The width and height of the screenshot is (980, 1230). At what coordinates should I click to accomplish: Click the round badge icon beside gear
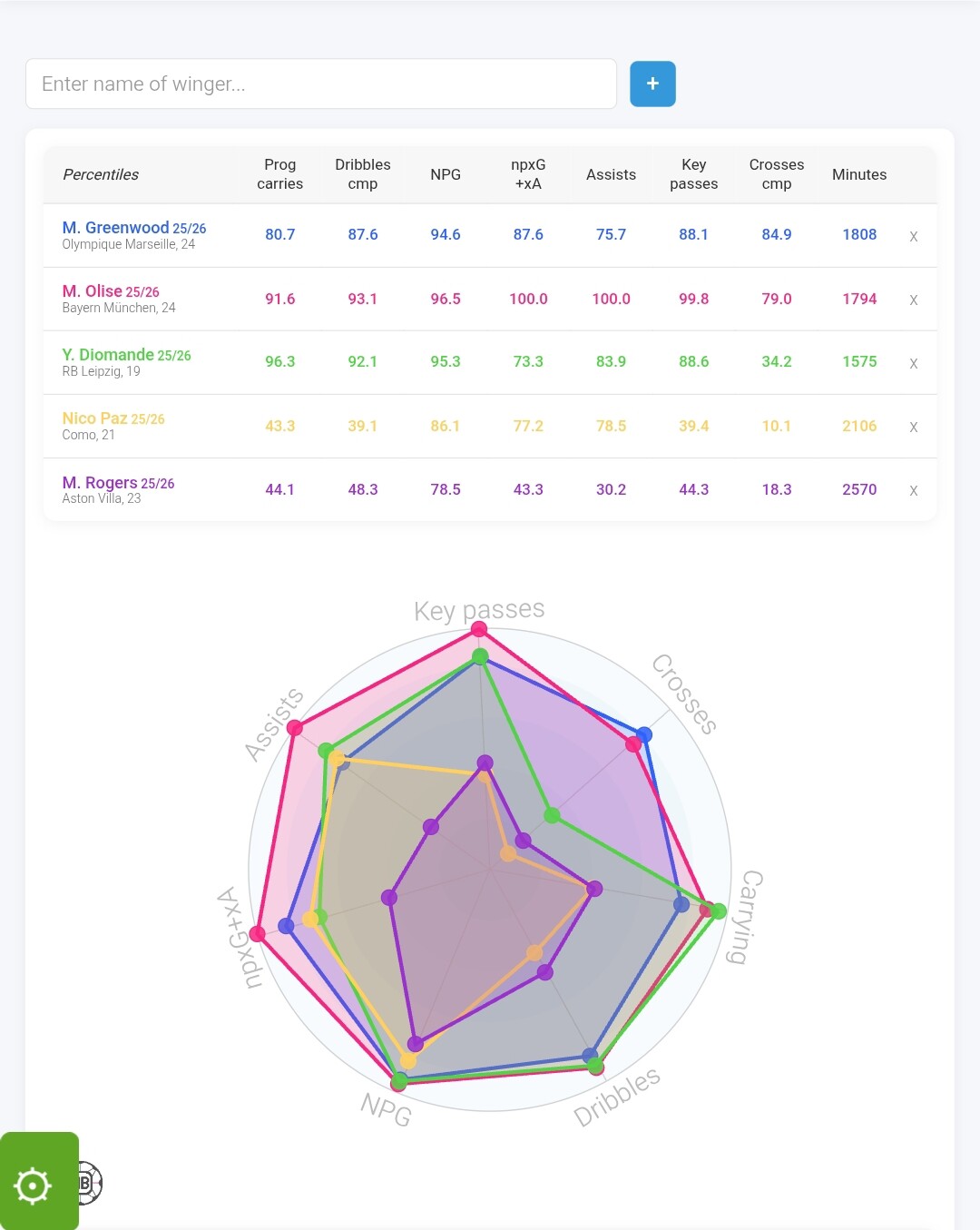89,1183
